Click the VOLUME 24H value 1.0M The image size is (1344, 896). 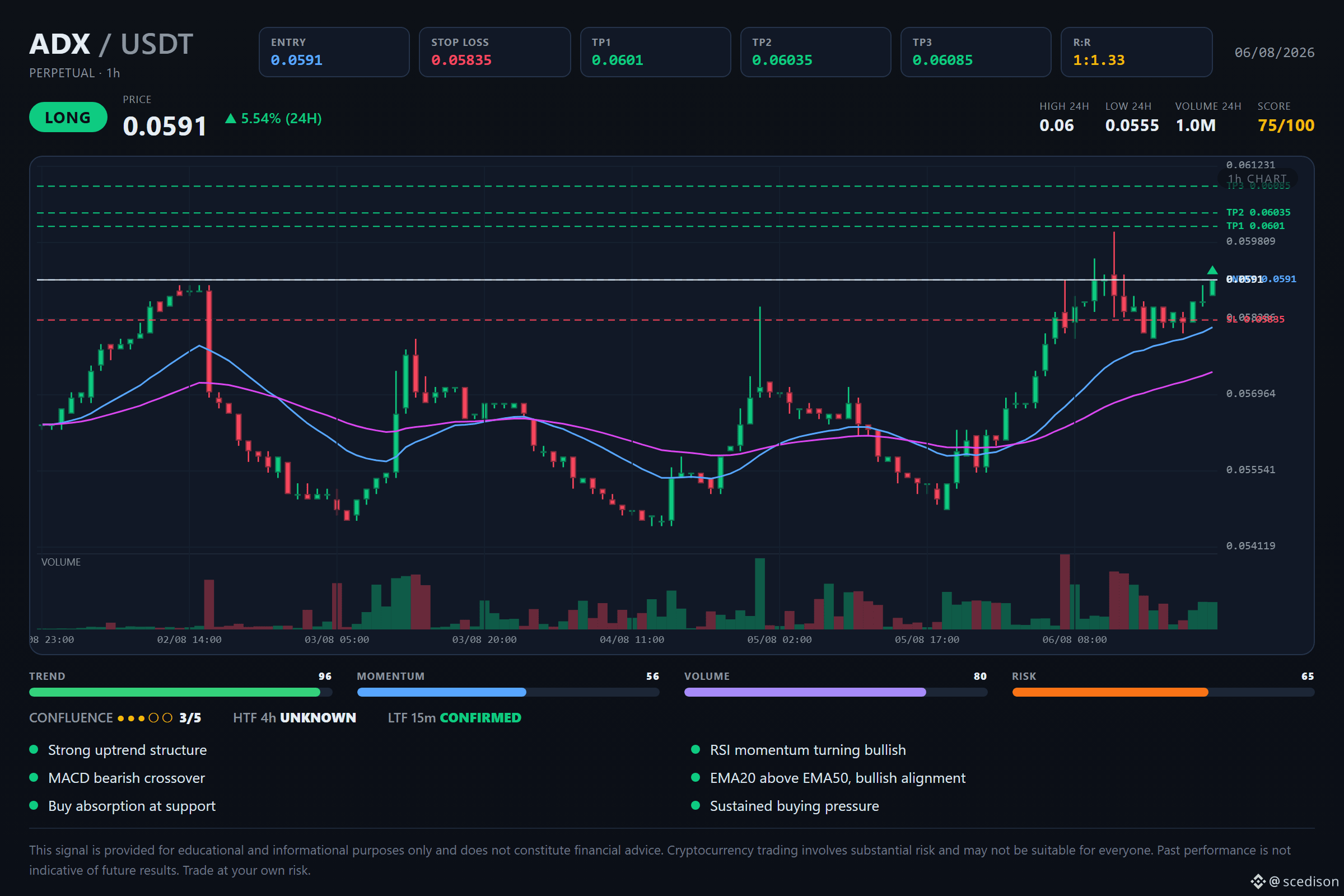point(1196,125)
